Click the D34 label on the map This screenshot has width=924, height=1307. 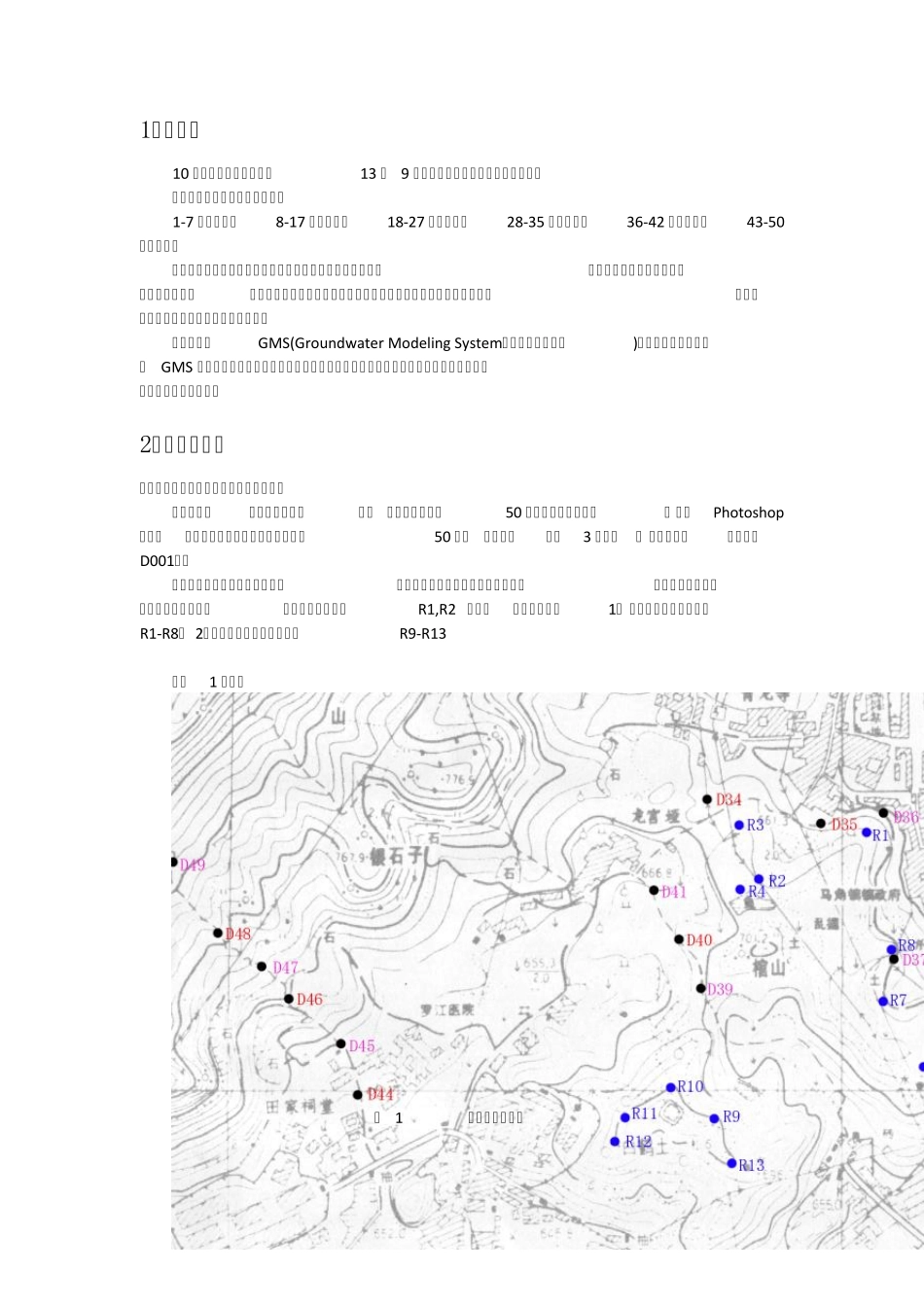pos(729,799)
